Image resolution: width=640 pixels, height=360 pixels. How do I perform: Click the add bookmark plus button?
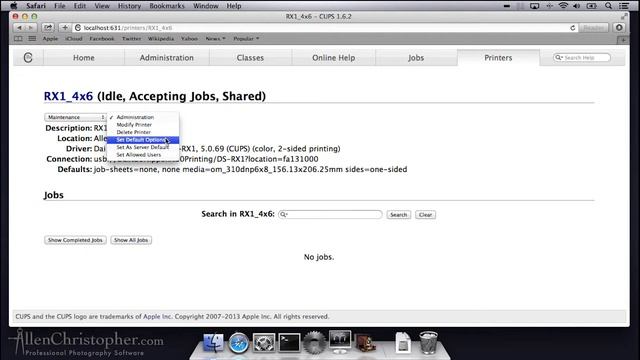pyautogui.click(x=65, y=28)
